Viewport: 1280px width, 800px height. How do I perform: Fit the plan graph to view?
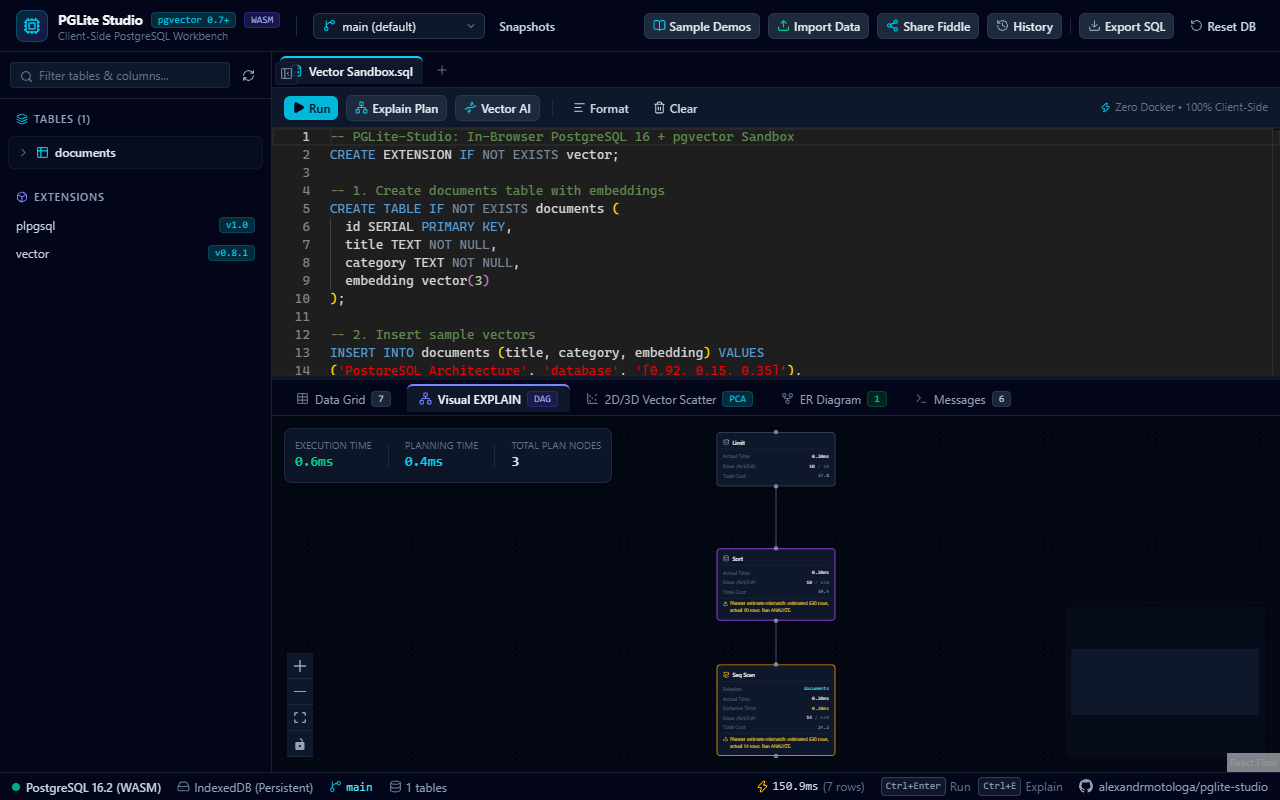(x=300, y=718)
